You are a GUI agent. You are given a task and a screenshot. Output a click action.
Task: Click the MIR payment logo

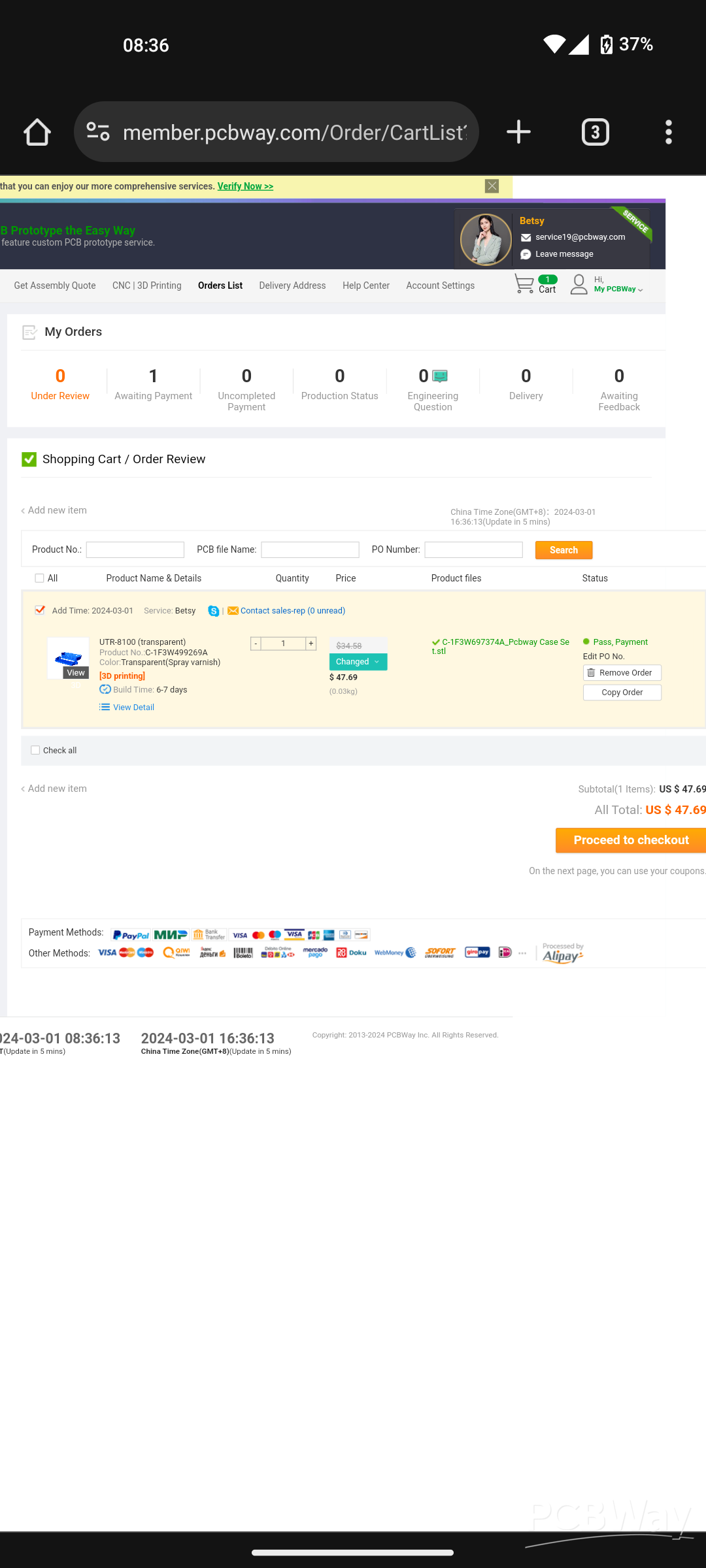pyautogui.click(x=171, y=935)
